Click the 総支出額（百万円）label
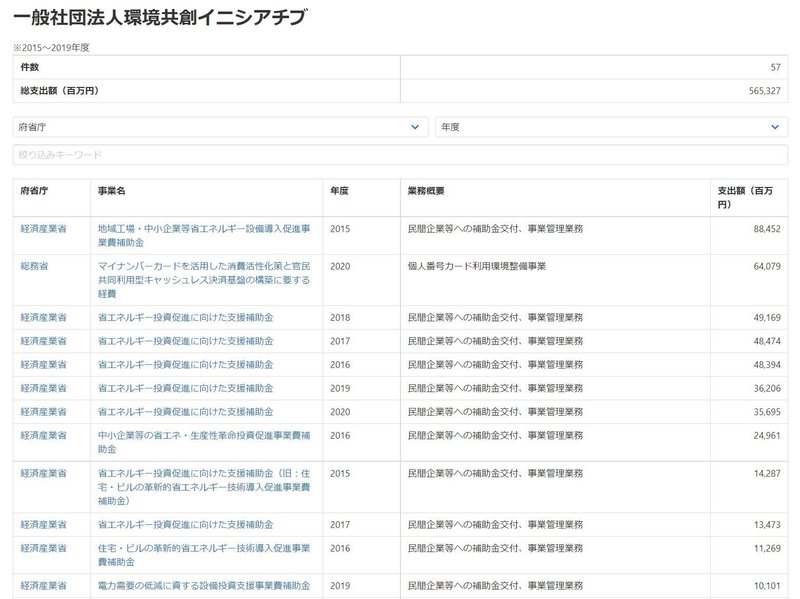Screen dimensions: 800x599 coord(59,91)
